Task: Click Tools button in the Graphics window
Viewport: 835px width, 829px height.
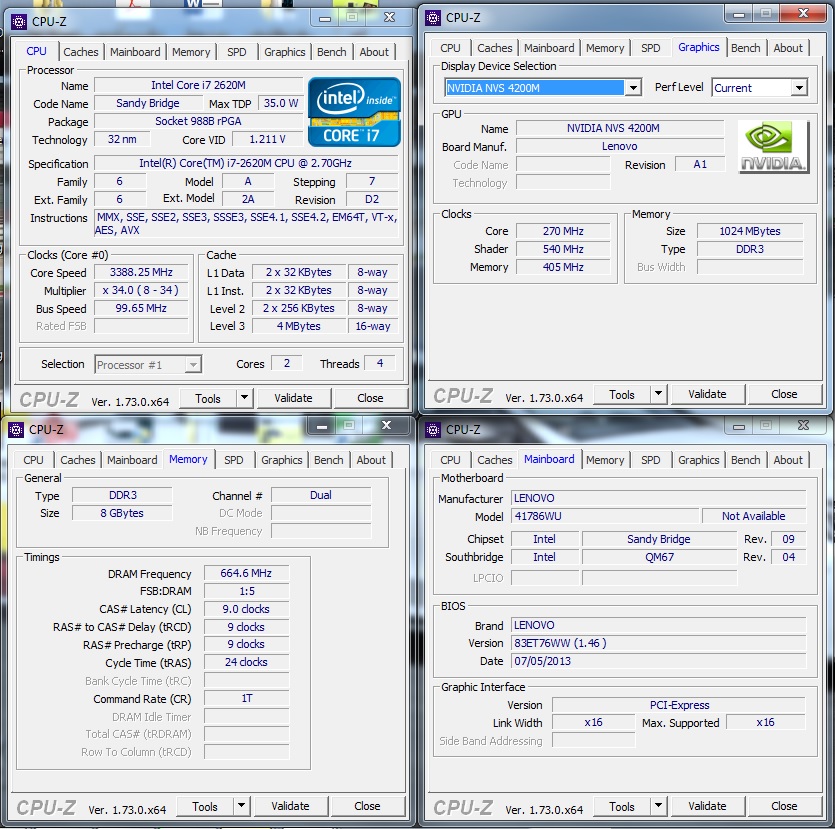Action: (x=622, y=395)
